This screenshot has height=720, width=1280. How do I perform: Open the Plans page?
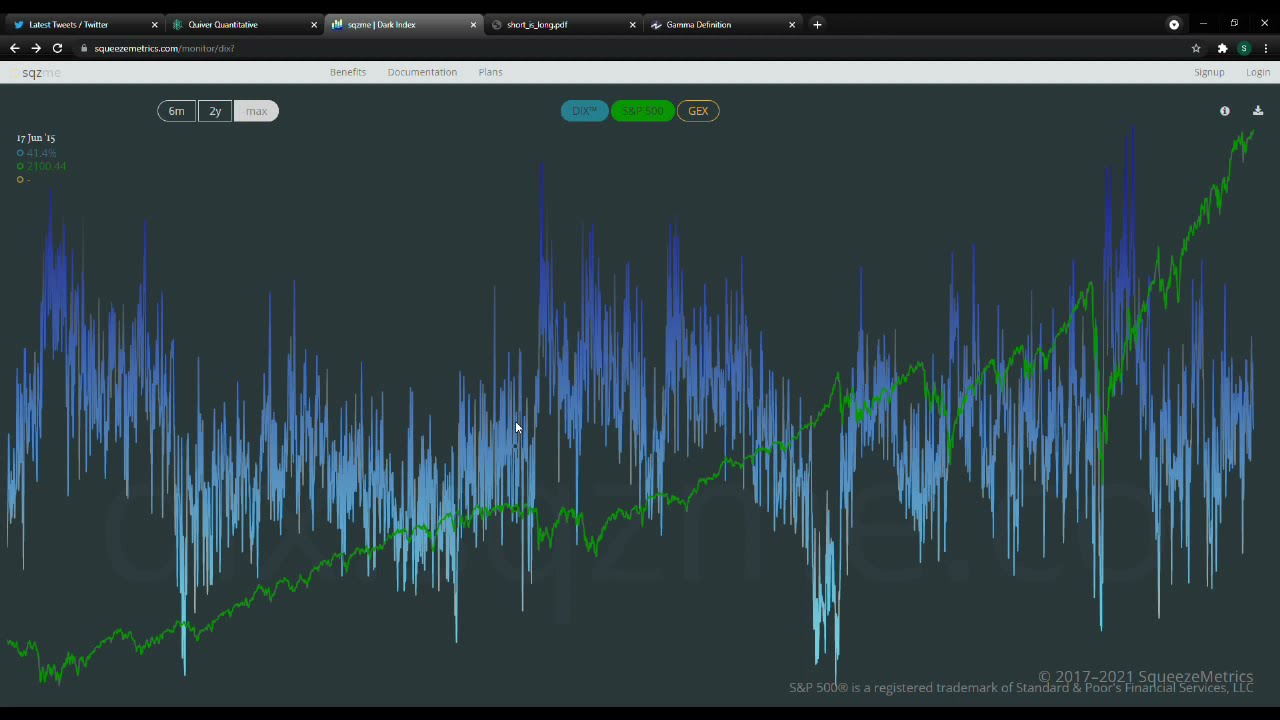(490, 72)
